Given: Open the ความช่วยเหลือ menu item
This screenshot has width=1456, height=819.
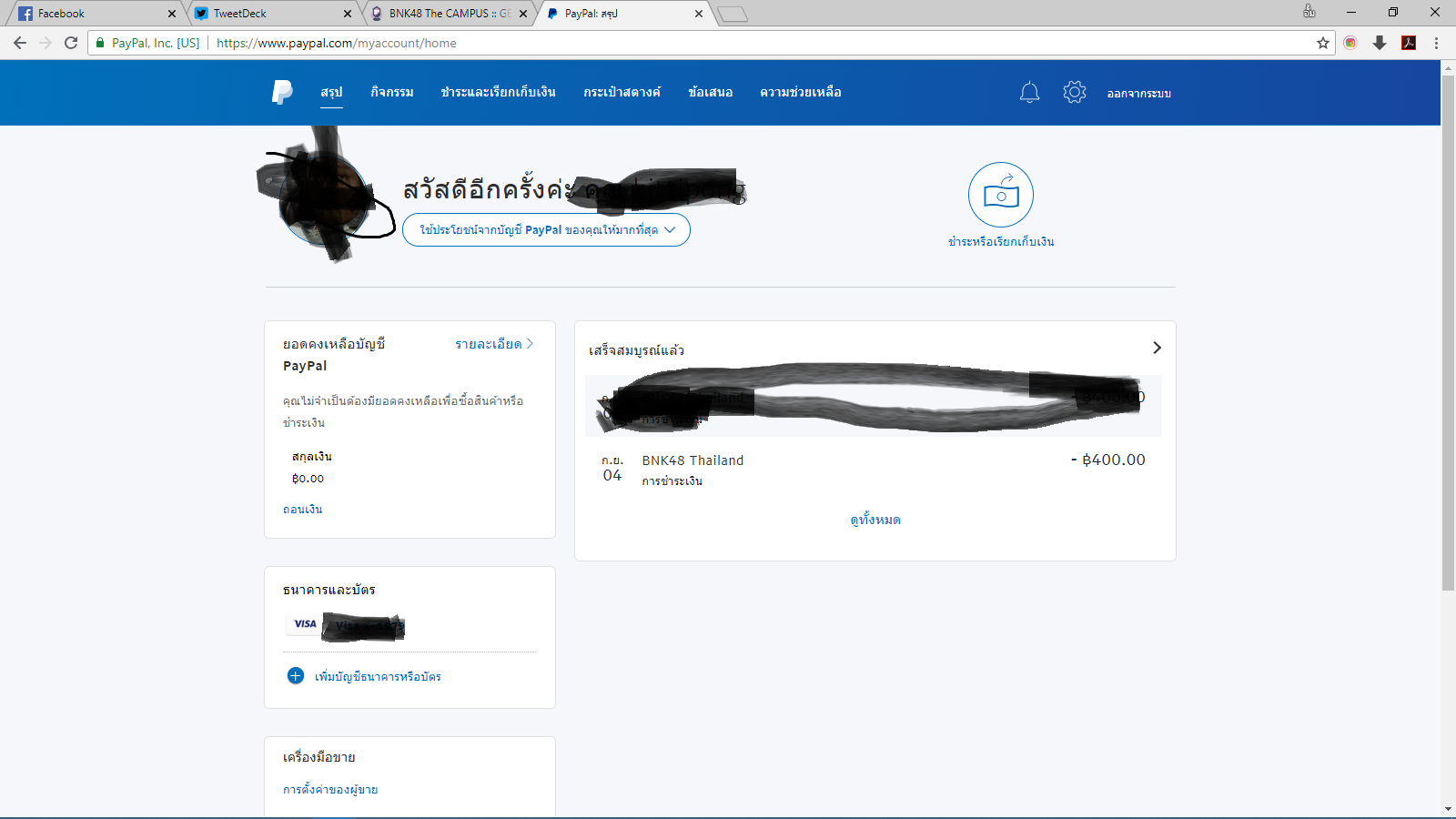Looking at the screenshot, I should 801,92.
